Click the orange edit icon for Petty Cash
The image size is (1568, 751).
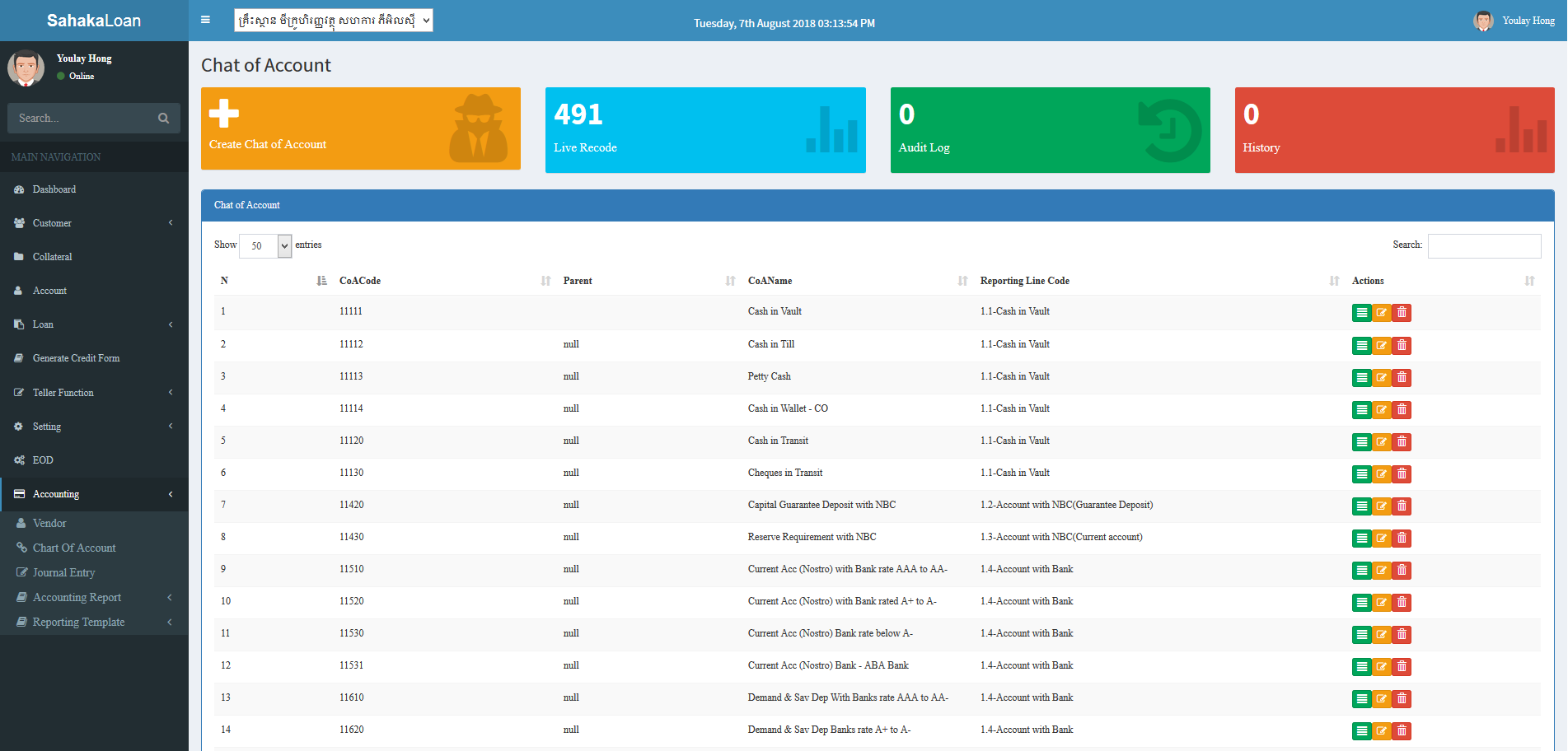coord(1382,378)
